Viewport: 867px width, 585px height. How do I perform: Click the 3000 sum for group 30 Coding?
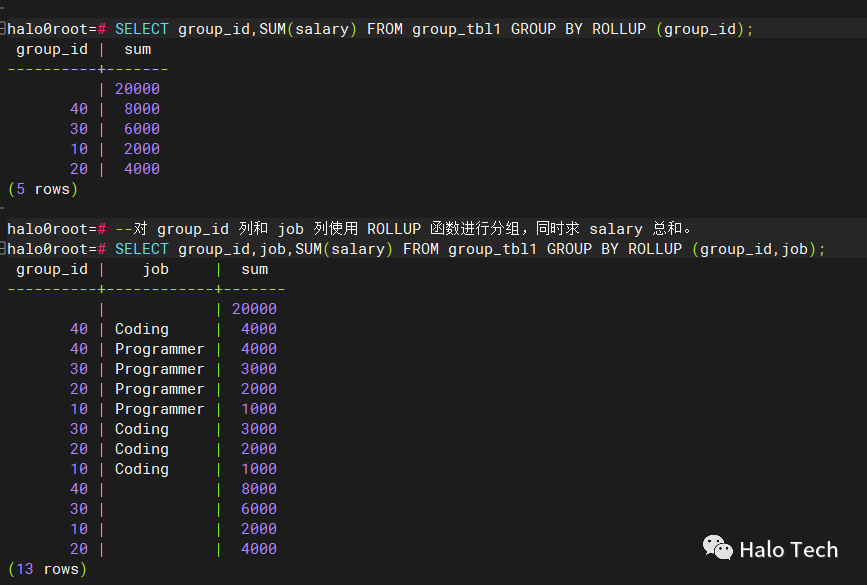[259, 429]
